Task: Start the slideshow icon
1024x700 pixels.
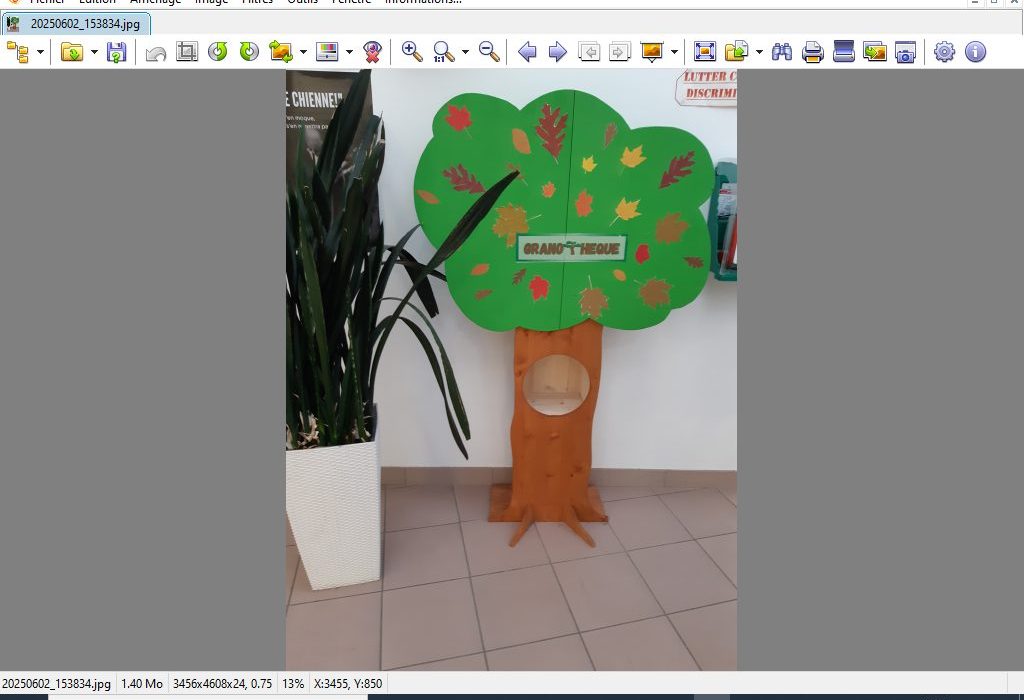Action: click(652, 52)
